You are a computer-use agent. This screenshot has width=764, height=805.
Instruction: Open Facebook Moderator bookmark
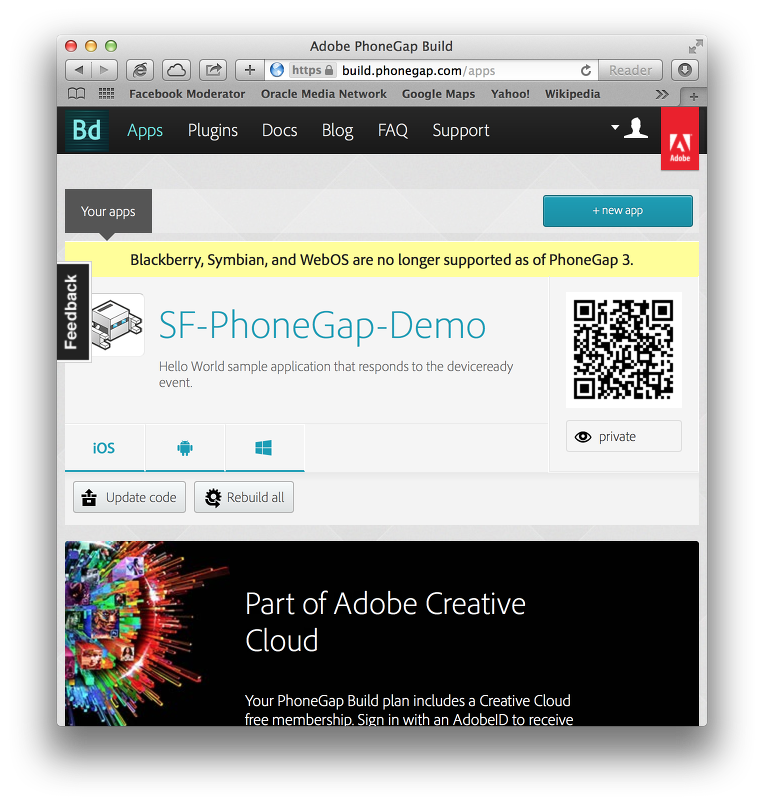tap(187, 94)
